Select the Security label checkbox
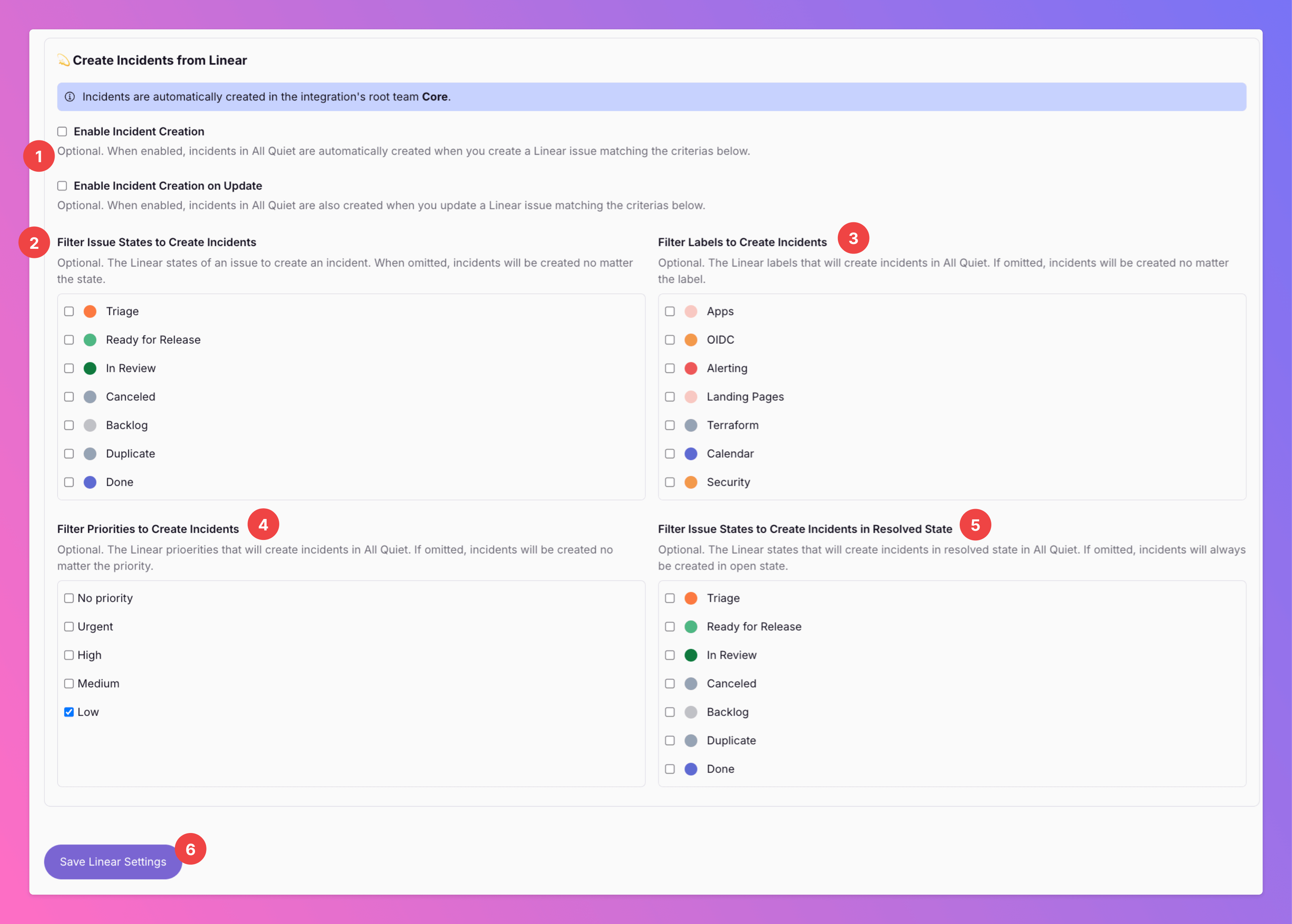1292x924 pixels. click(x=670, y=482)
